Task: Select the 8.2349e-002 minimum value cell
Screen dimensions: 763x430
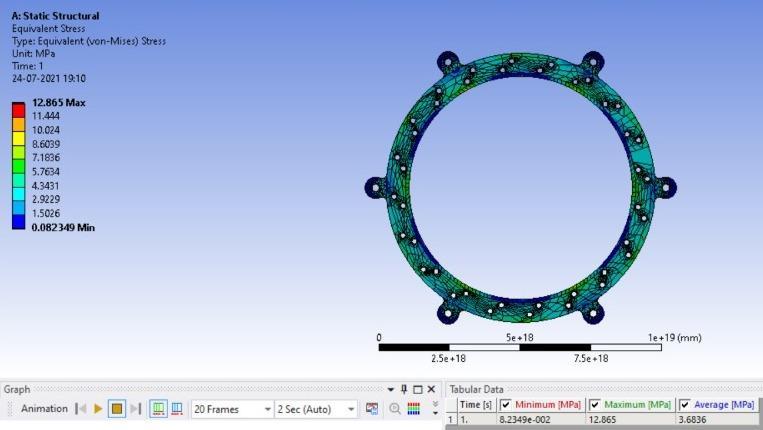Action: click(x=540, y=420)
